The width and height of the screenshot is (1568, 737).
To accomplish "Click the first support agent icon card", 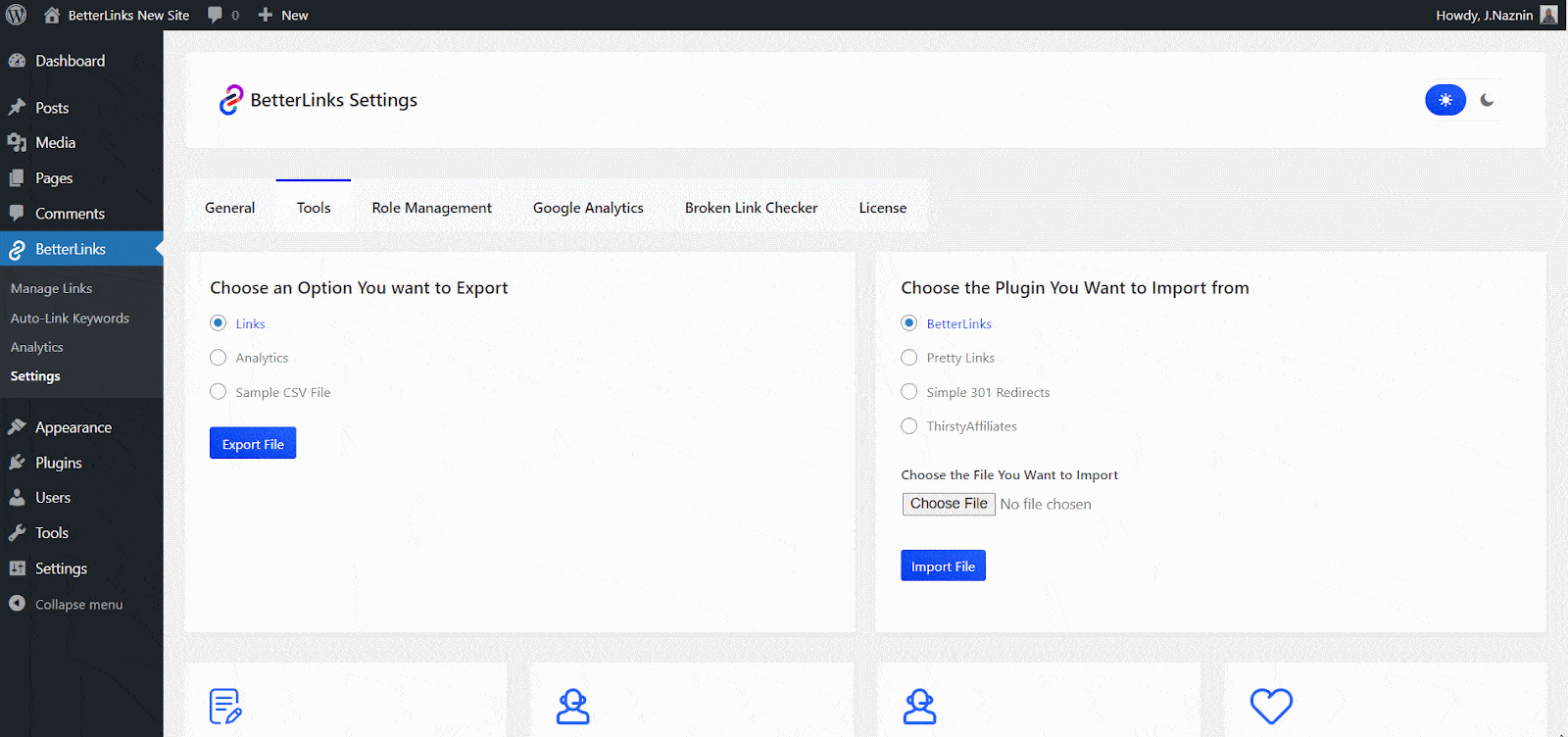I will coord(573,706).
